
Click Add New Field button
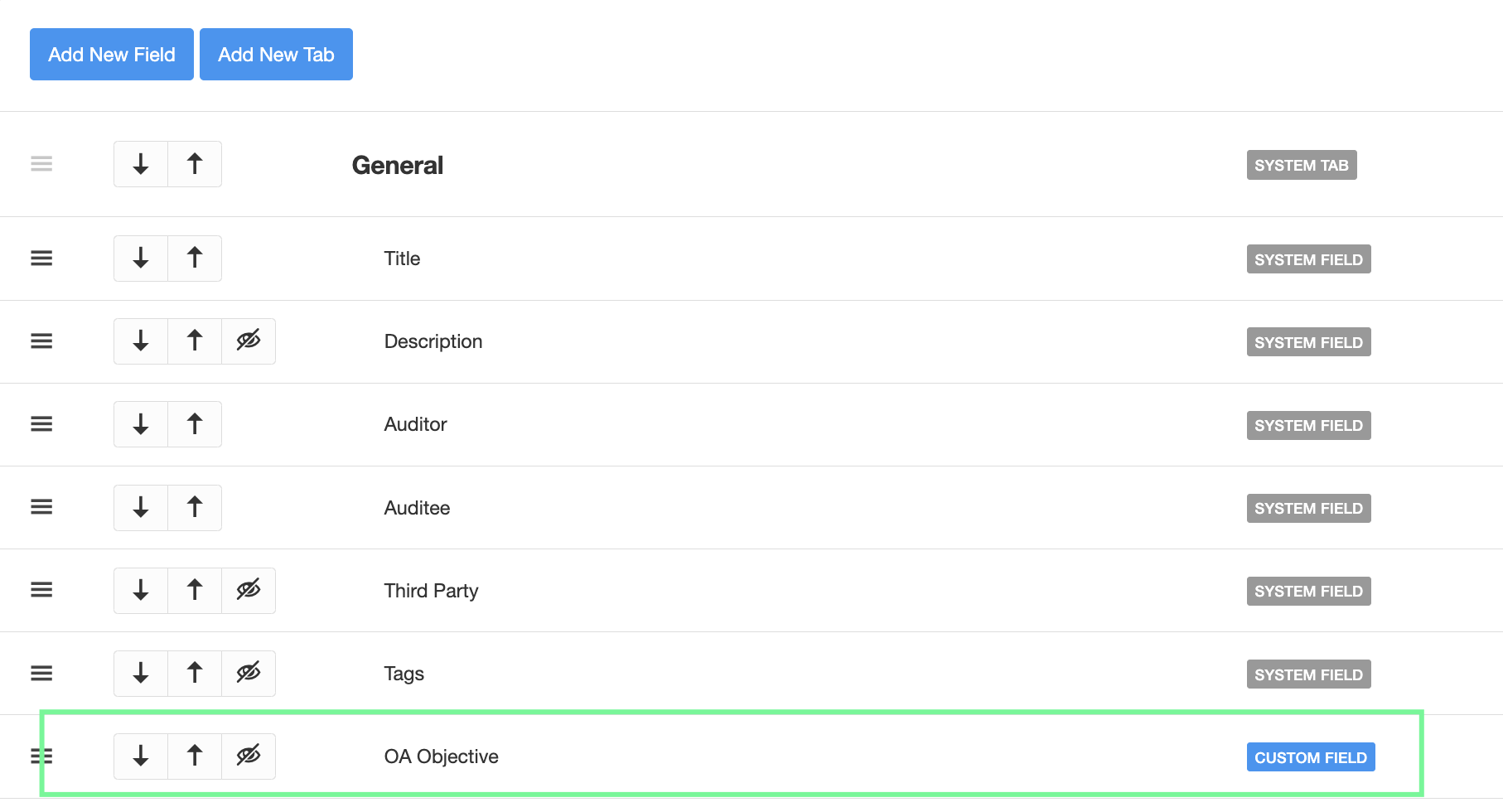click(x=112, y=55)
